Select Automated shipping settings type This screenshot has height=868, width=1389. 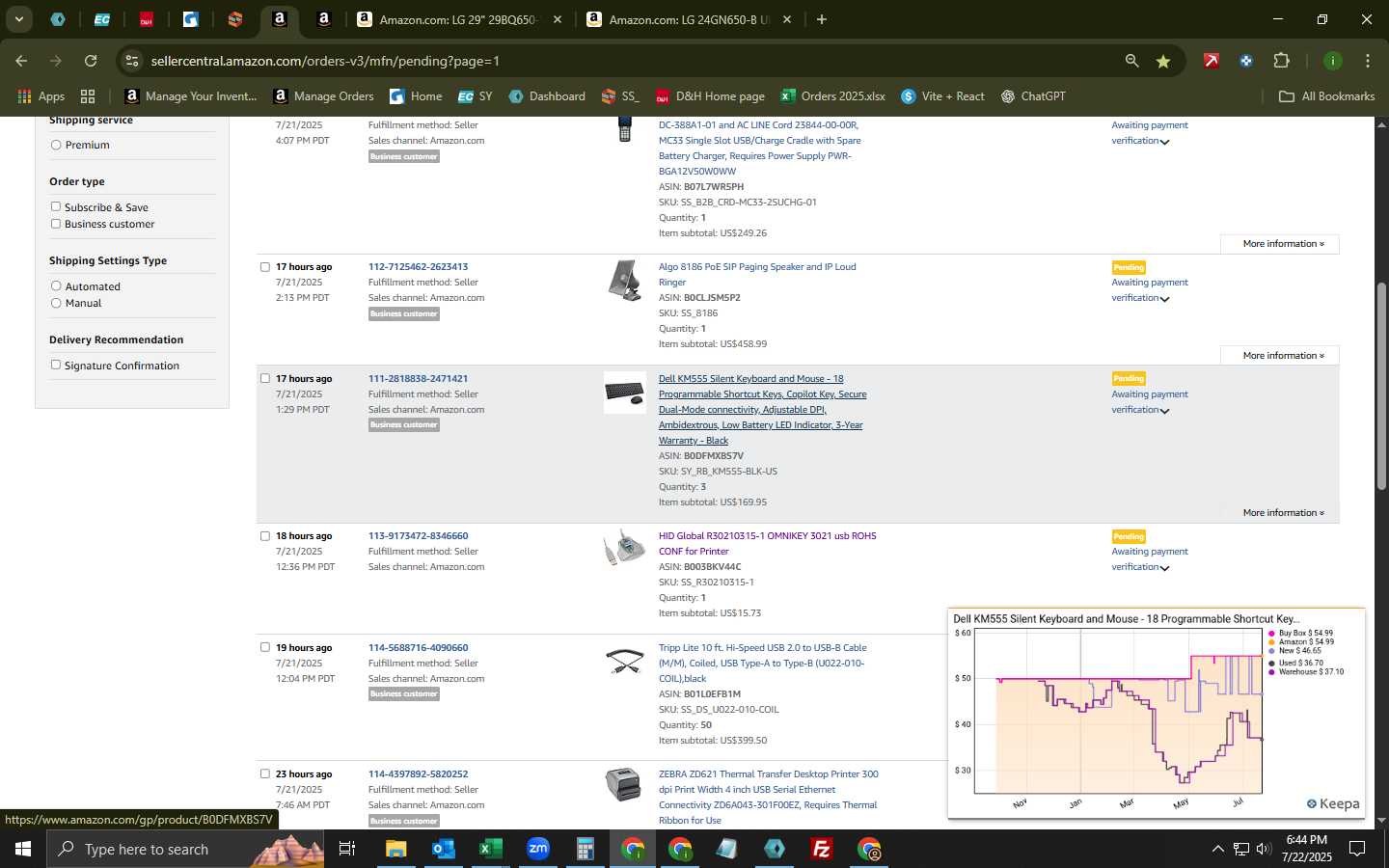click(56, 285)
